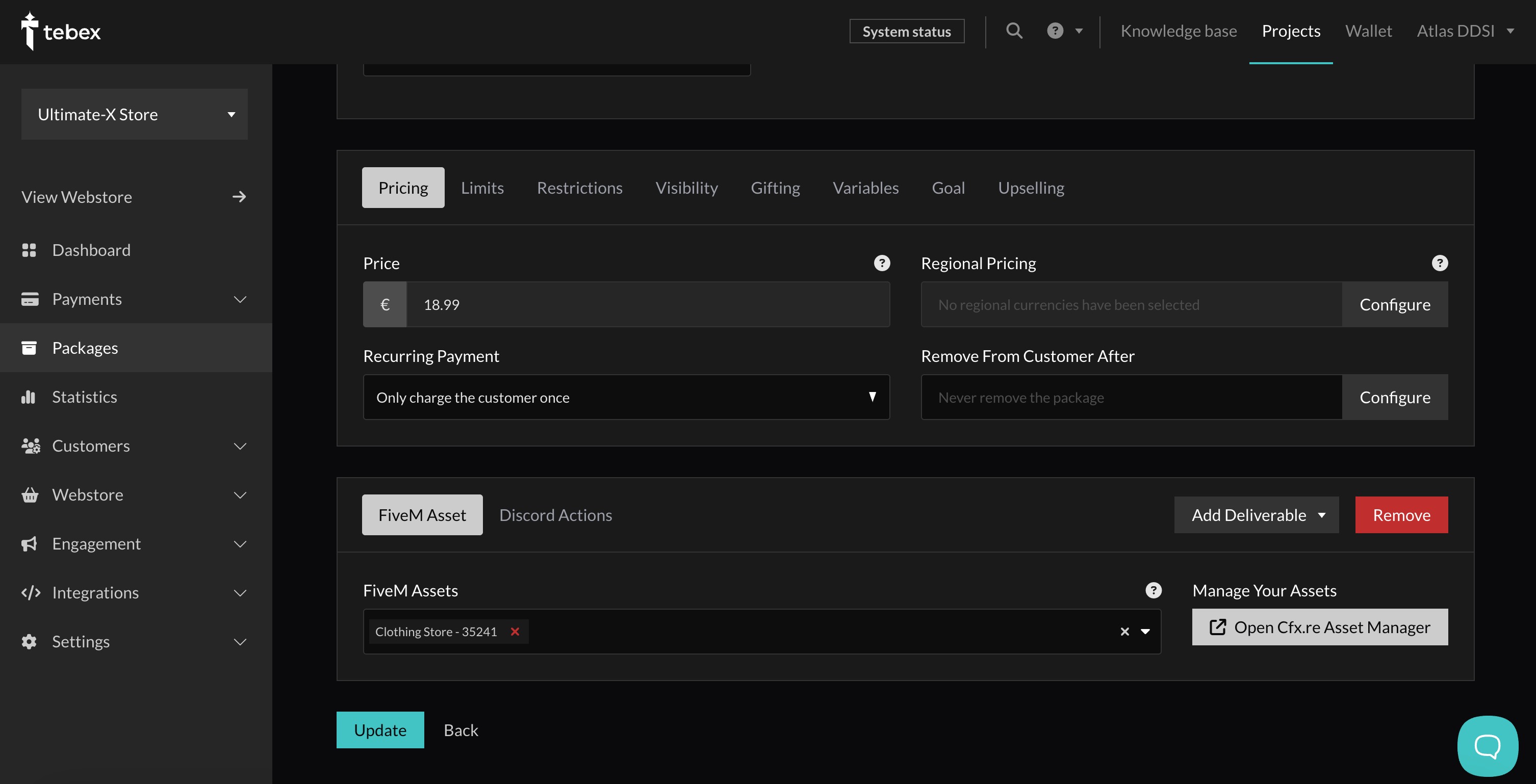Image resolution: width=1536 pixels, height=784 pixels.
Task: Click the red Remove button
Action: [1401, 514]
